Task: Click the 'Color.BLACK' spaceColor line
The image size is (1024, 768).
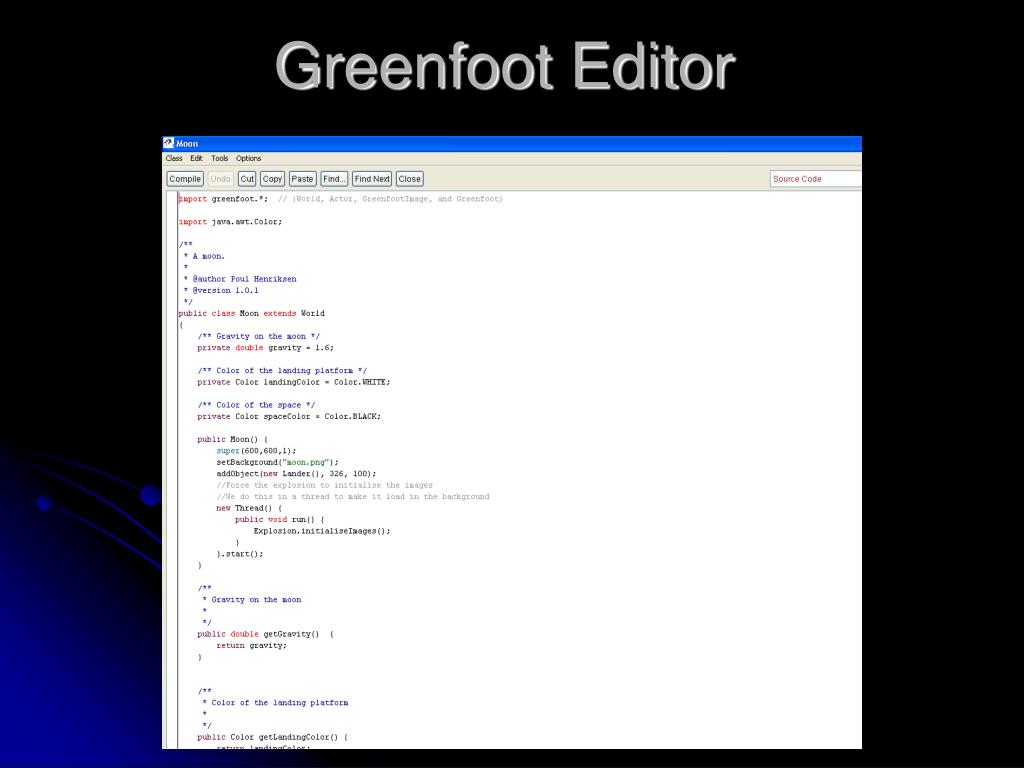Action: pos(289,416)
